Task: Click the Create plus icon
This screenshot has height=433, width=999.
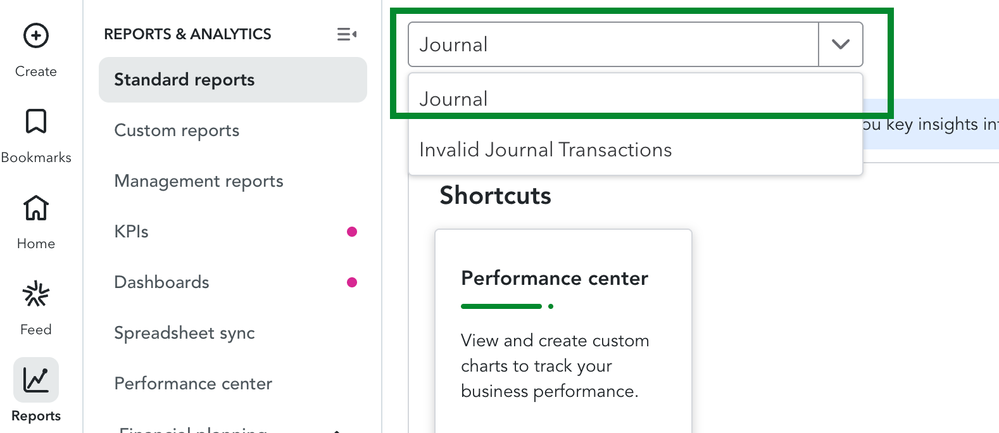Action: 36,36
